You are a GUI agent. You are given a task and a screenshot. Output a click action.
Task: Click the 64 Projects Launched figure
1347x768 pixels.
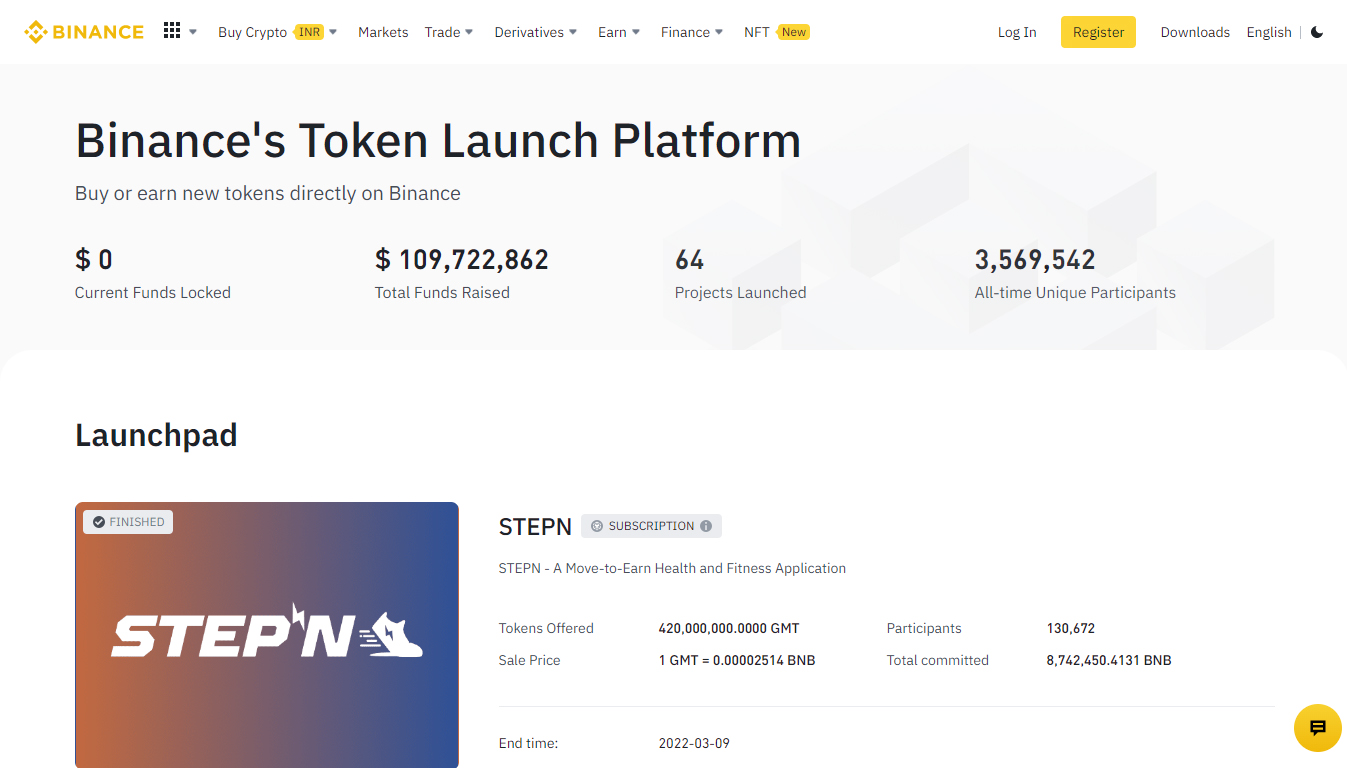(689, 260)
